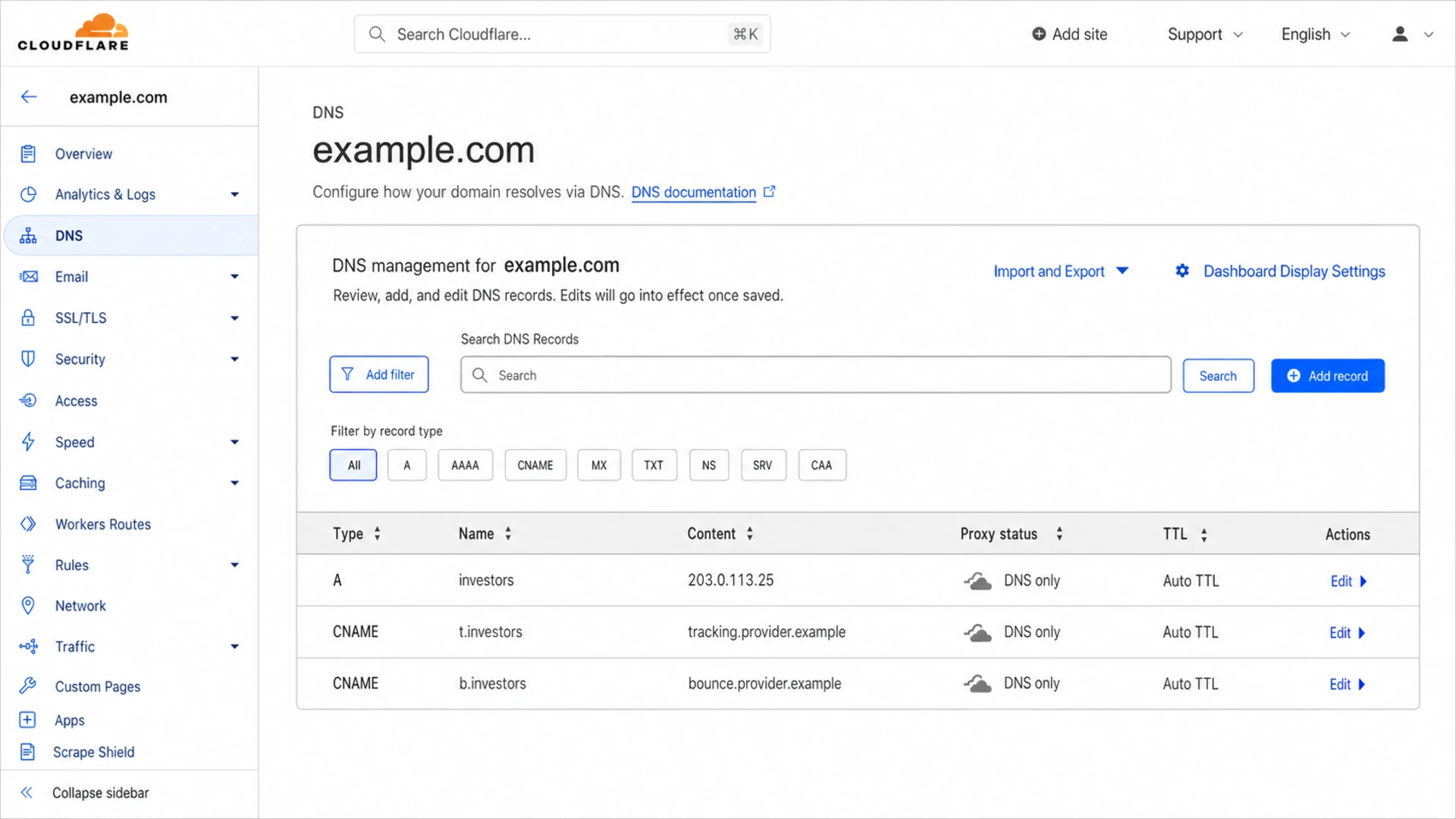1456x819 pixels.
Task: Click the Security shield icon
Action: [28, 359]
